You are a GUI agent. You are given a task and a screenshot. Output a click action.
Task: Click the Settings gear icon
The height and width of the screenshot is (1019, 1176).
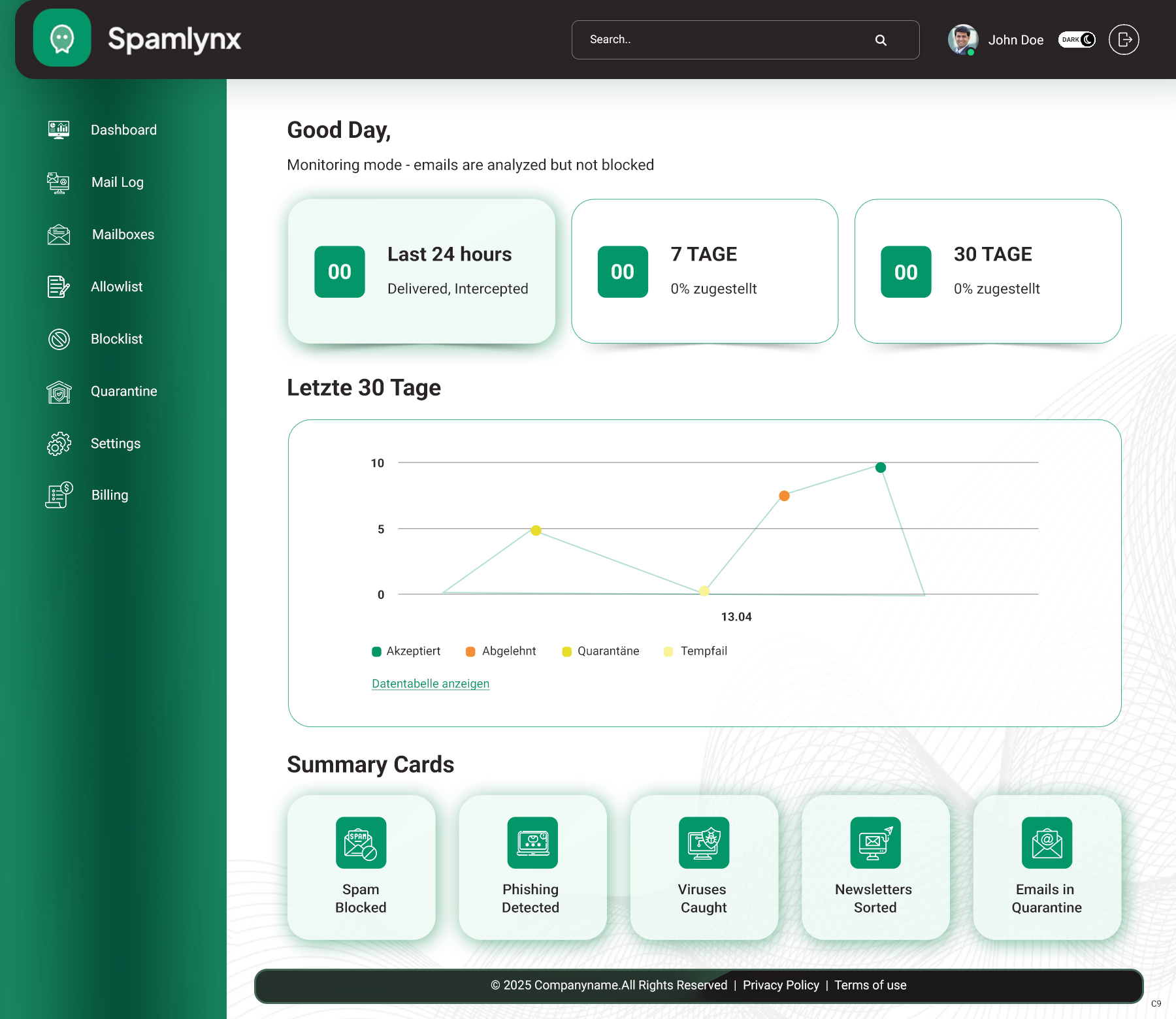(59, 444)
